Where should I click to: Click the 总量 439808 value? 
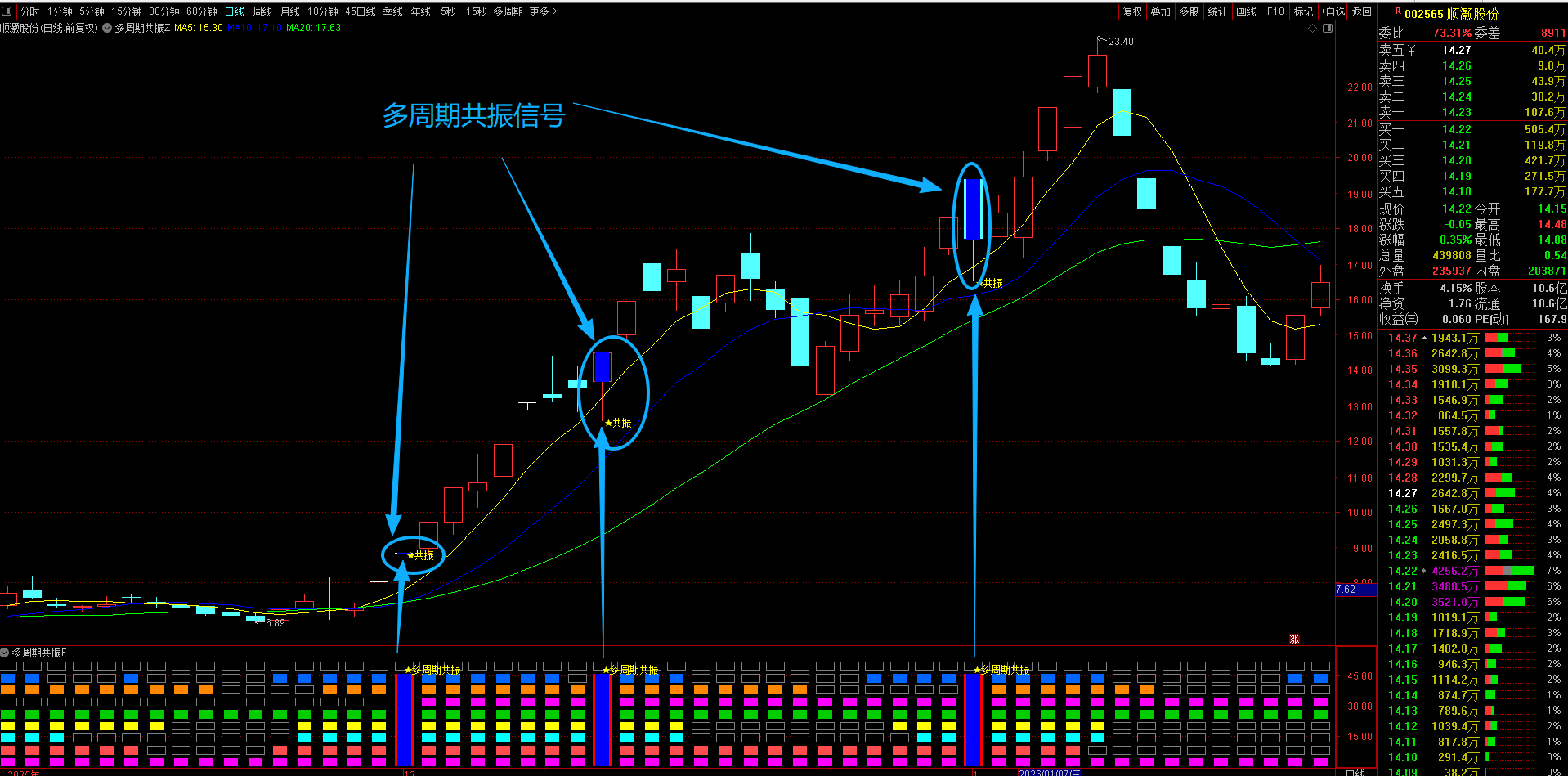click(1452, 255)
